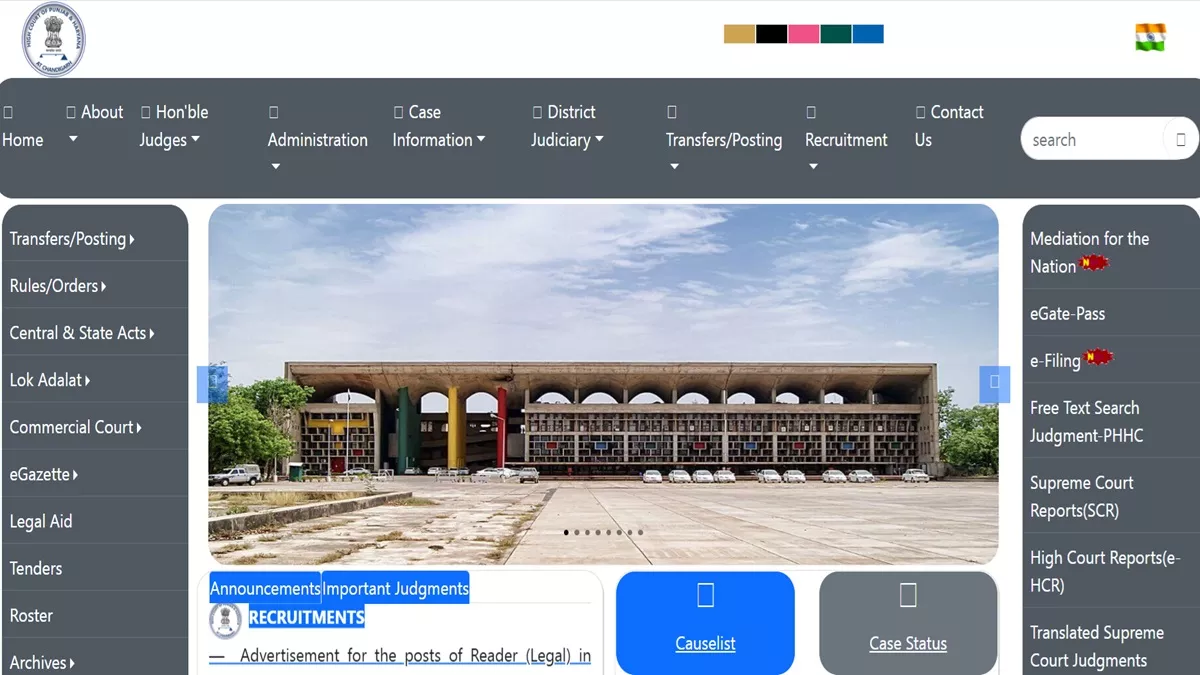The width and height of the screenshot is (1200, 675).
Task: Go to Home in navigation bar
Action: pyautogui.click(x=23, y=126)
